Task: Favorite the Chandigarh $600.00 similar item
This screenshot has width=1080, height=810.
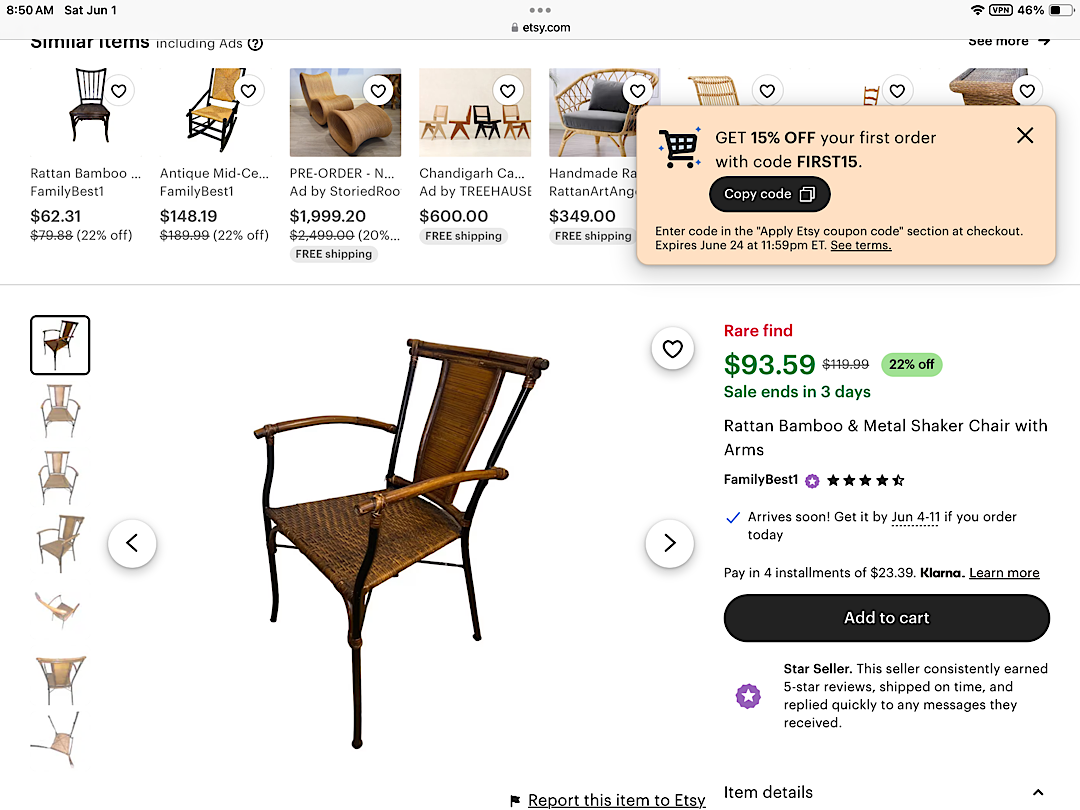Action: point(508,91)
